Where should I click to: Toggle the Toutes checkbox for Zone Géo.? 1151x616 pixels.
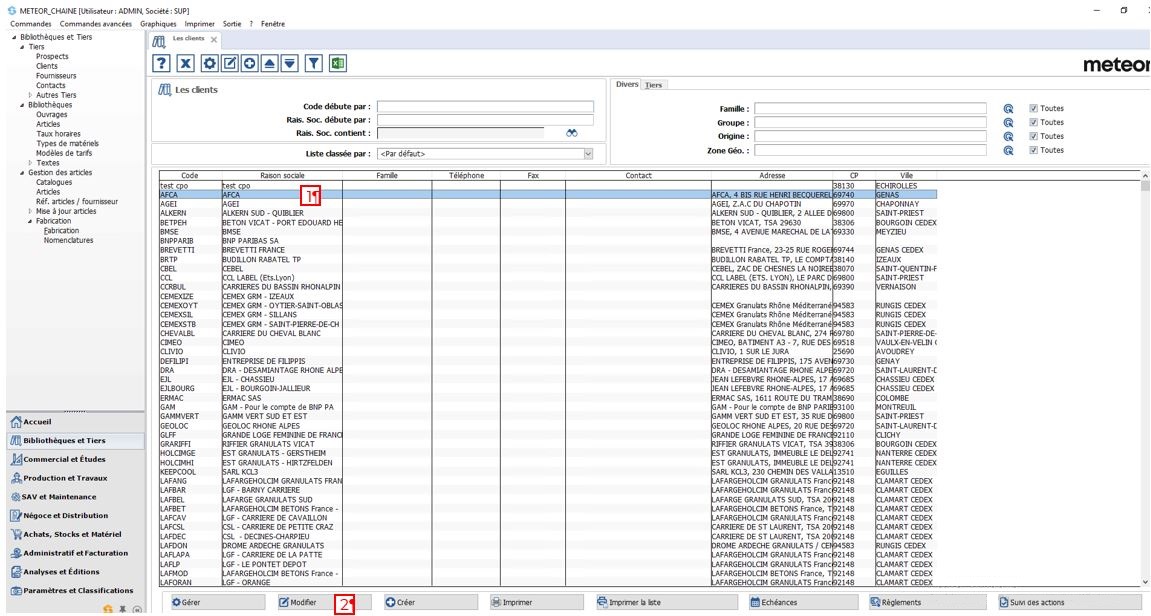coord(1034,151)
